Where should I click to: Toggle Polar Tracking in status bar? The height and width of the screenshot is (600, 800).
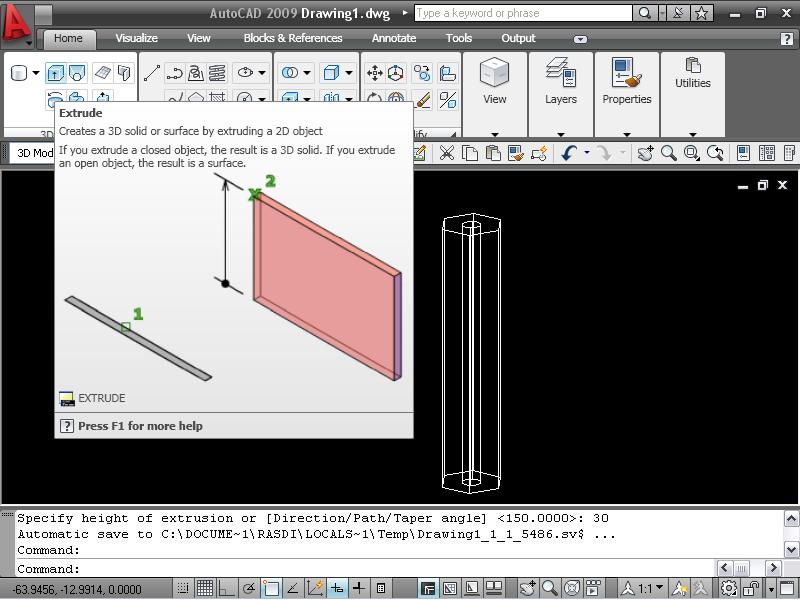coord(249,588)
